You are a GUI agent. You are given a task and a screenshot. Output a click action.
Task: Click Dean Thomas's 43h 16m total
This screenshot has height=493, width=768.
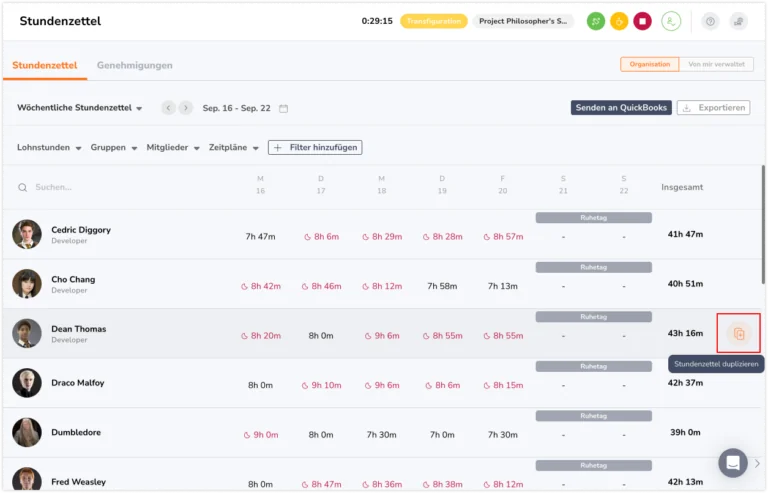point(685,333)
